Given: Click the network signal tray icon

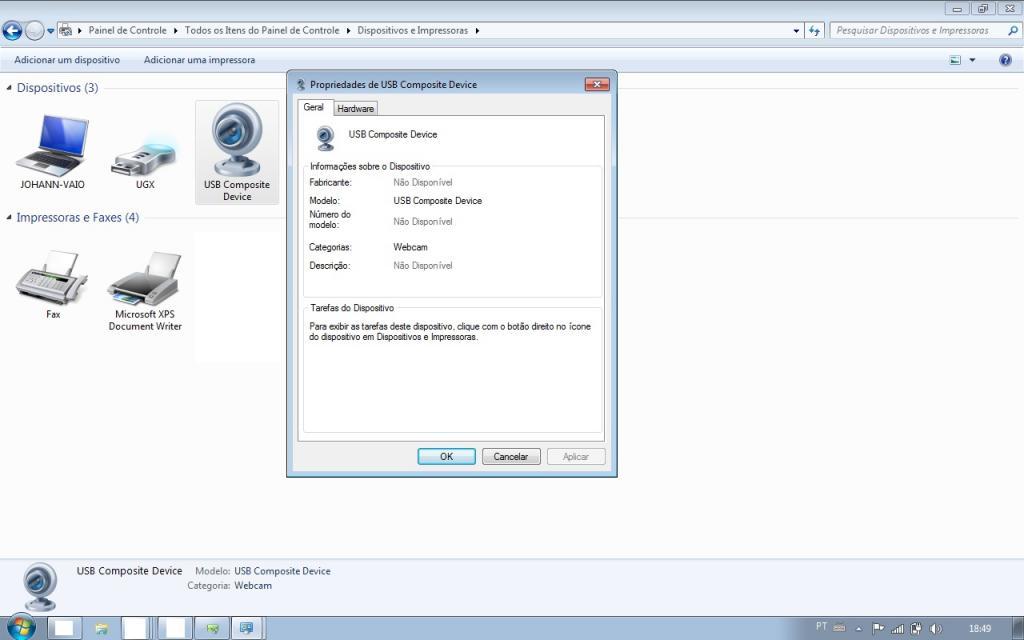Looking at the screenshot, I should pos(898,629).
